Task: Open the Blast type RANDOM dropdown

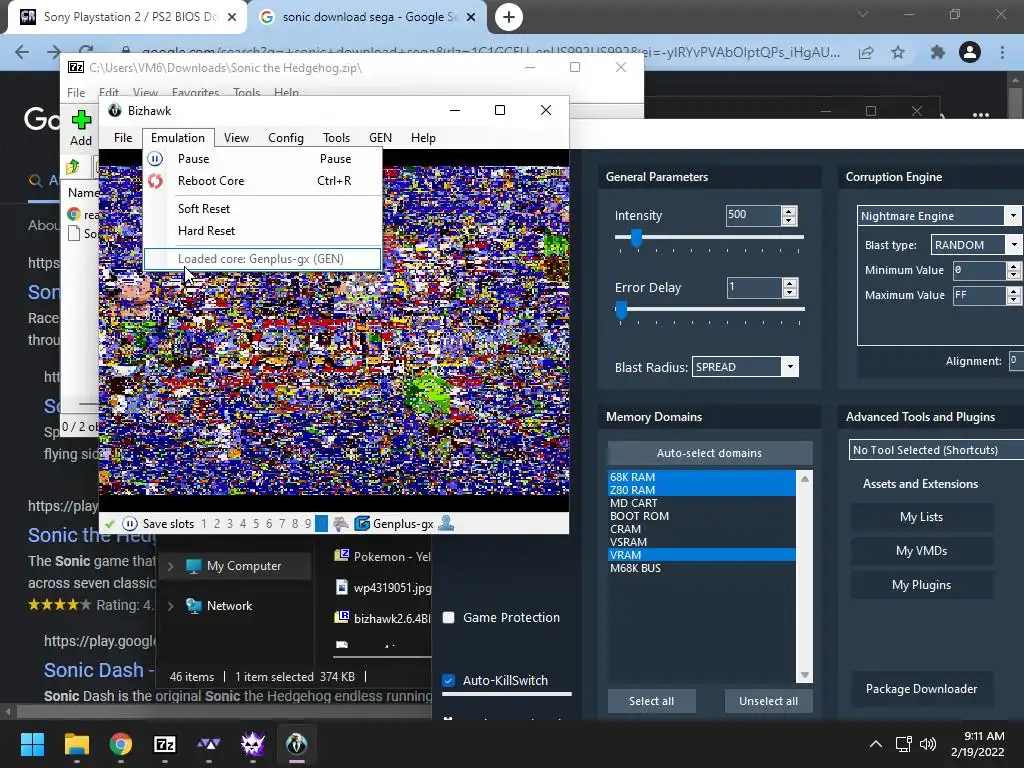Action: [x=1014, y=245]
